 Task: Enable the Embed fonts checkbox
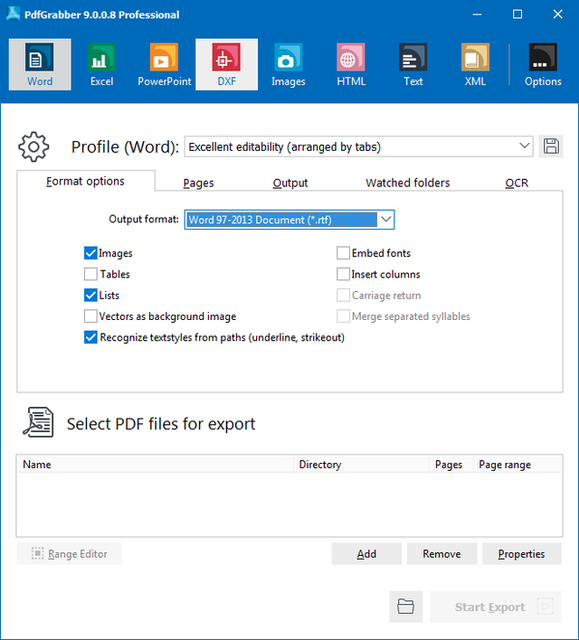[x=343, y=253]
